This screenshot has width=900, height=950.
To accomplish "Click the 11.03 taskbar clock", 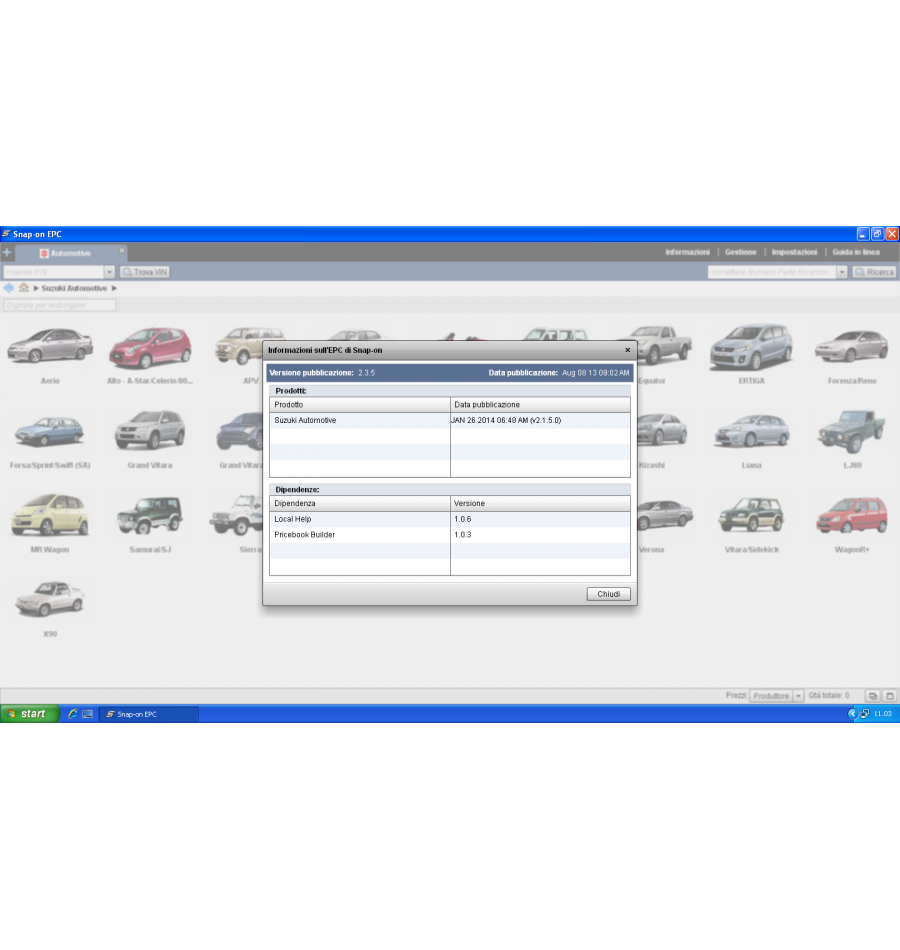I will [882, 714].
